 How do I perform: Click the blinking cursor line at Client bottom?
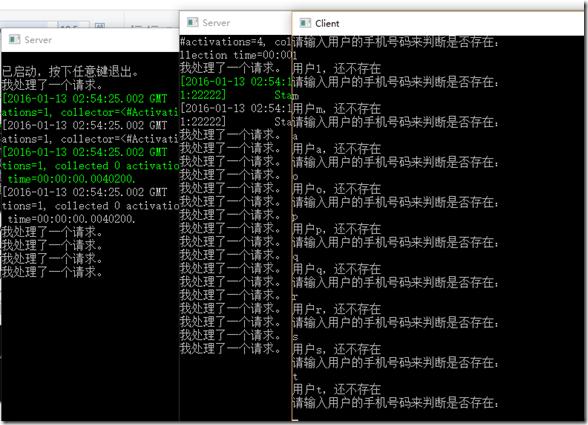tap(296, 420)
